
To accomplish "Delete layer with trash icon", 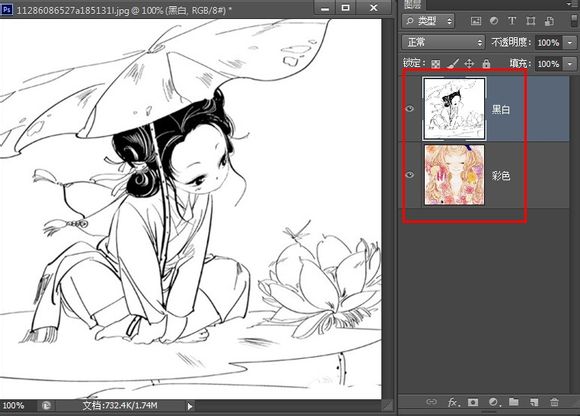I will pos(554,402).
